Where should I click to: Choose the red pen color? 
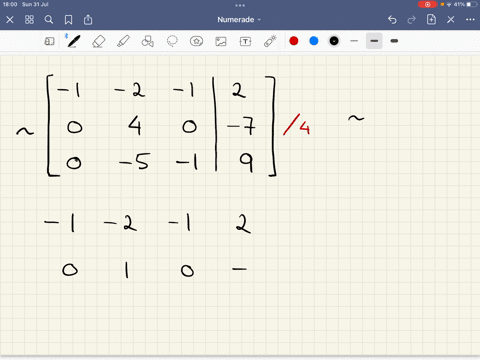pyautogui.click(x=294, y=41)
